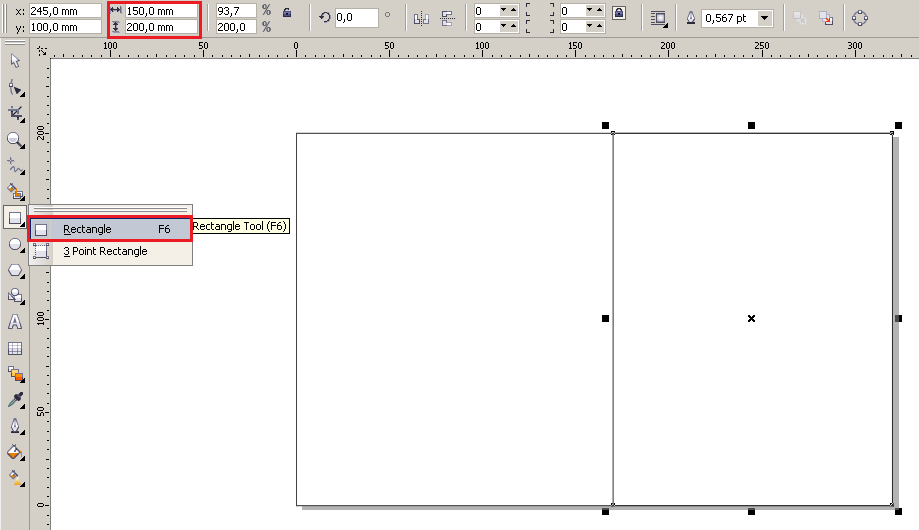This screenshot has width=919, height=530.
Task: Toggle the edit corners together lock
Action: pyautogui.click(x=619, y=12)
